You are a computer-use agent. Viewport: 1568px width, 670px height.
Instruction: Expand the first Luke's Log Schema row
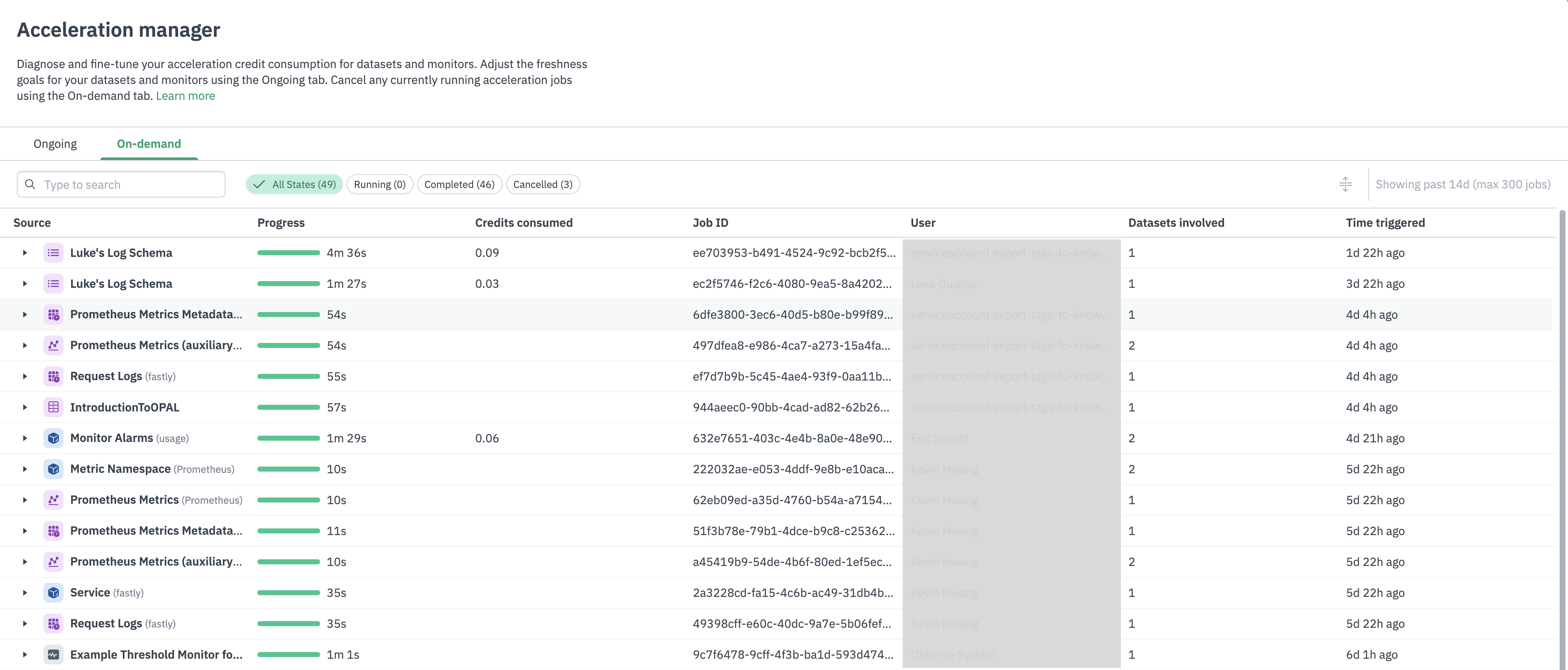tap(25, 253)
